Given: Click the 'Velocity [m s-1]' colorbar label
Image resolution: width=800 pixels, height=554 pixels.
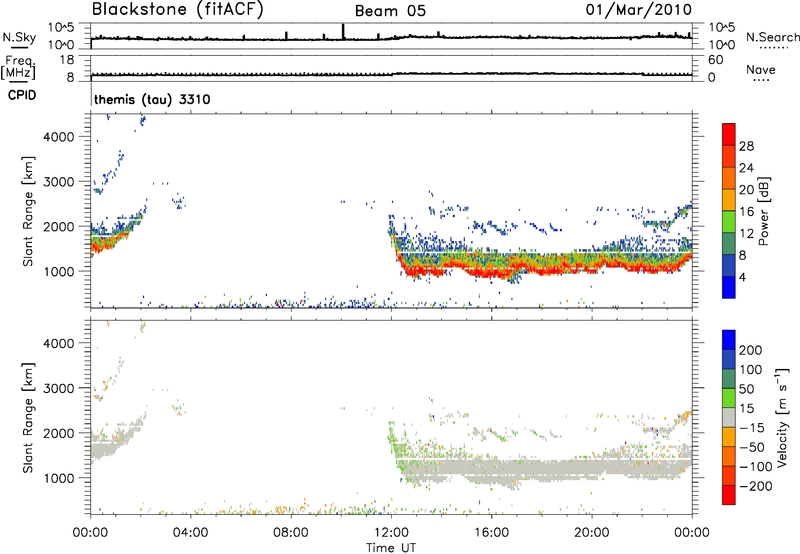Looking at the screenshot, I should 781,417.
